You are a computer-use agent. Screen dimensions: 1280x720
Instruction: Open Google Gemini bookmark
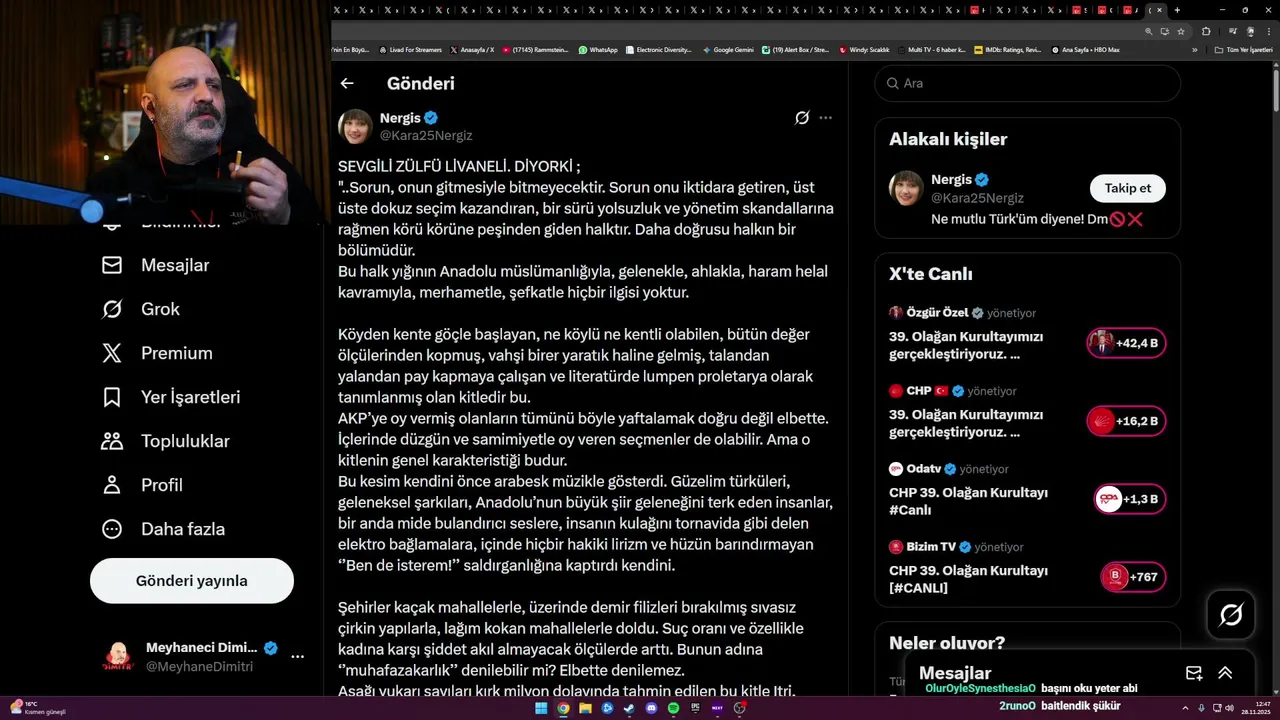pos(728,49)
